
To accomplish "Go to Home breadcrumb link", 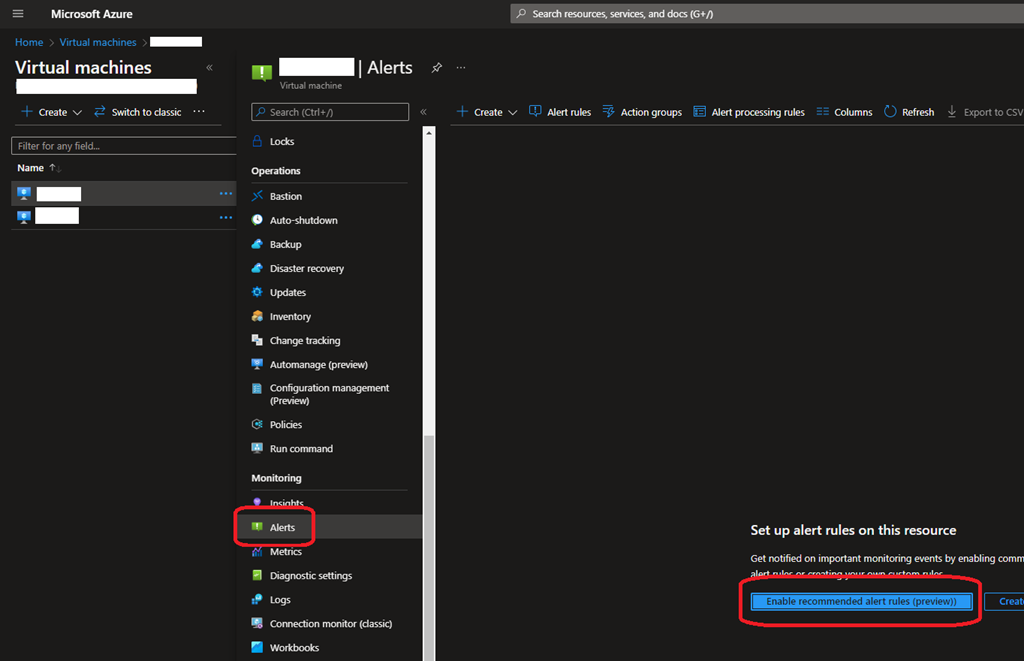I will tap(29, 42).
